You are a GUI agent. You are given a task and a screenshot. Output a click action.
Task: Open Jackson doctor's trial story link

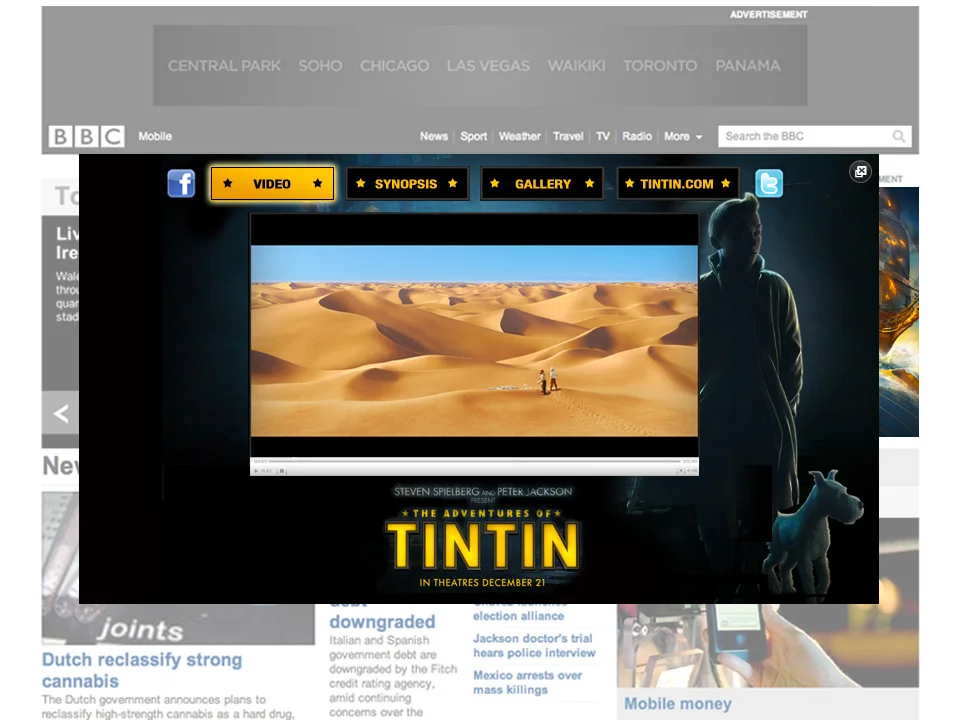point(533,645)
